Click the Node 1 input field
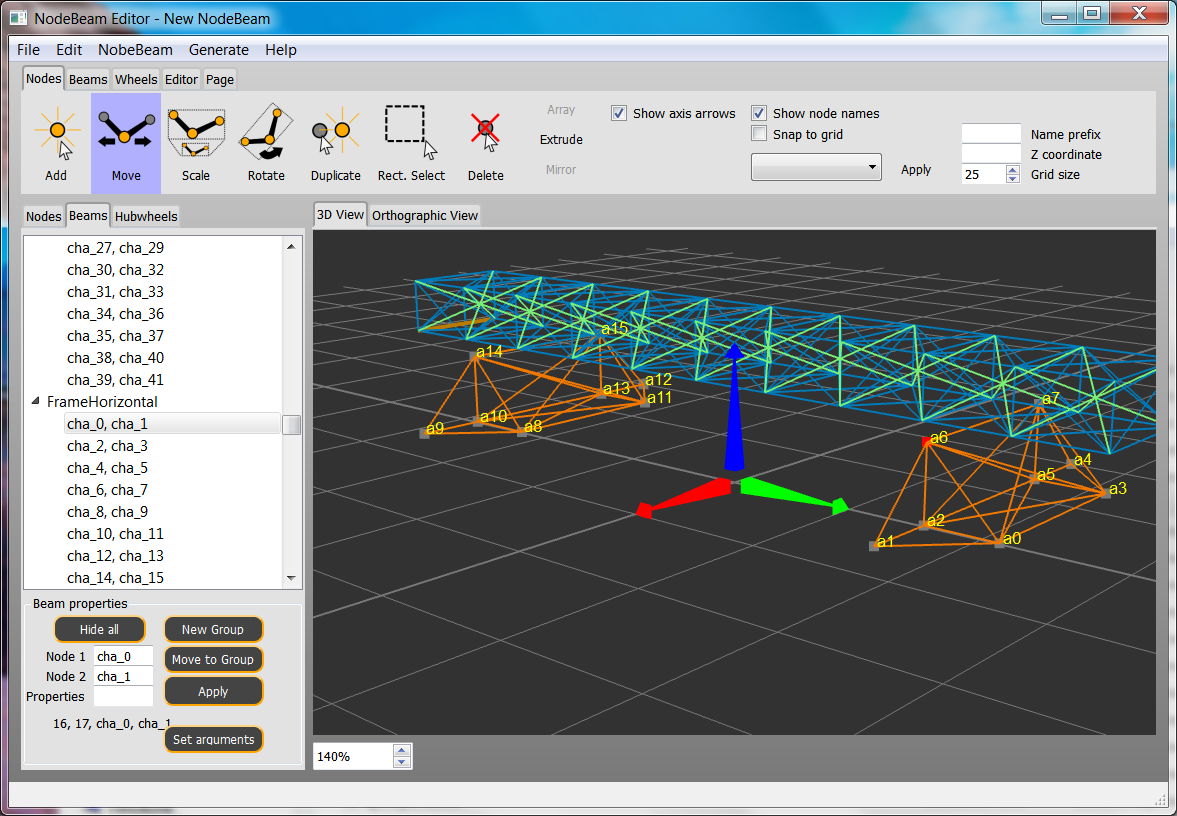The width and height of the screenshot is (1177, 816). tap(123, 656)
